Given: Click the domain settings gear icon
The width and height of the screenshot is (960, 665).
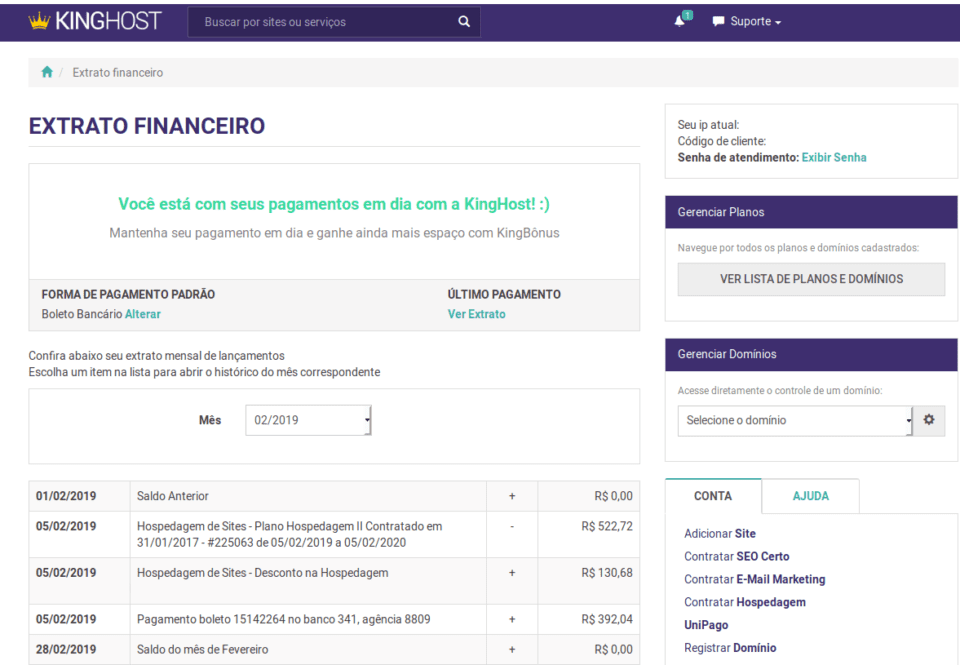Looking at the screenshot, I should click(929, 420).
